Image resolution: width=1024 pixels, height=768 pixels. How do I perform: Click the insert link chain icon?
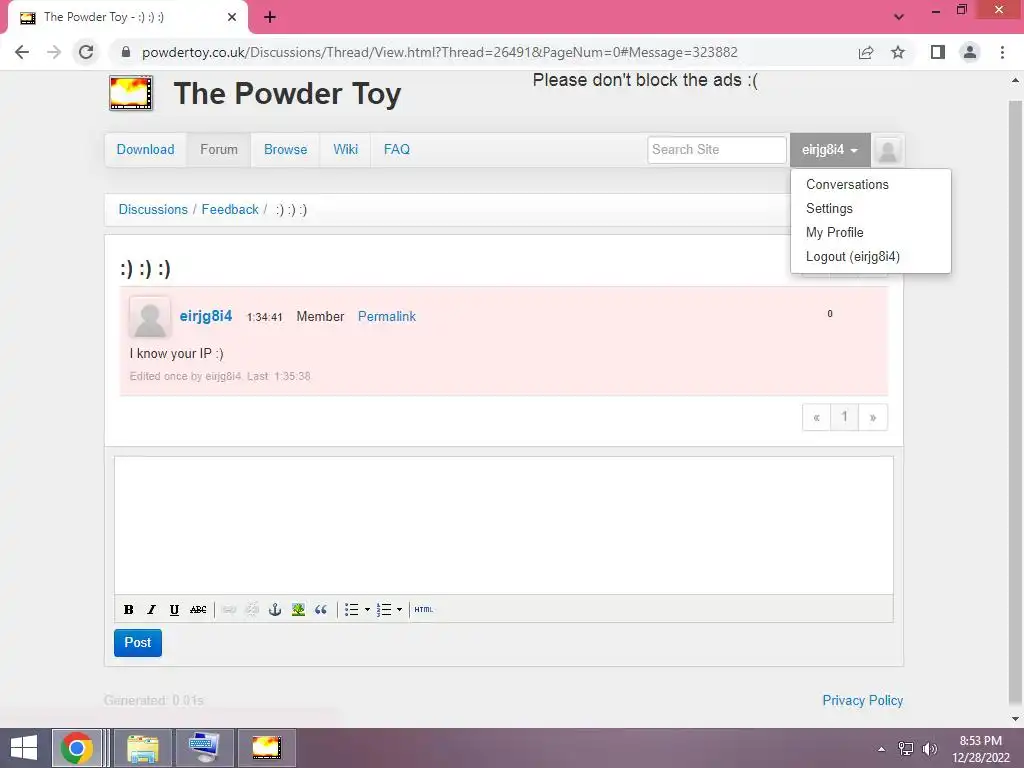click(229, 609)
